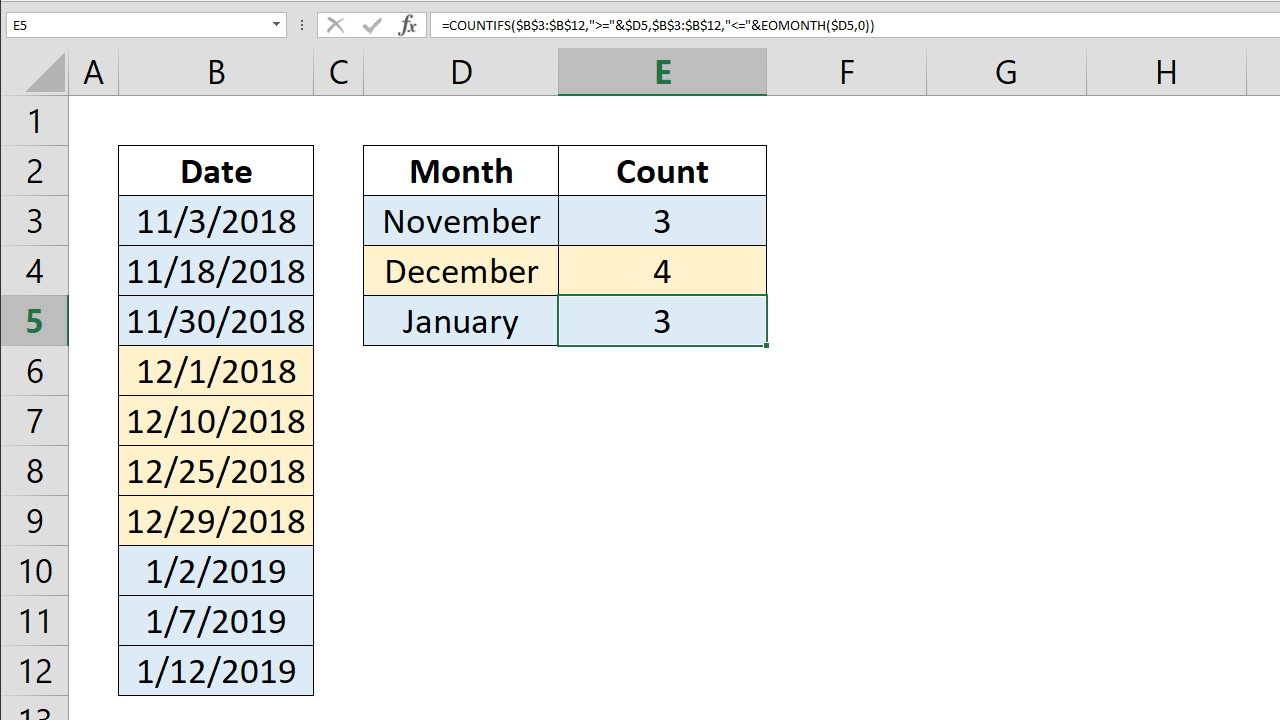
Task: Select column G header
Action: (x=1006, y=72)
